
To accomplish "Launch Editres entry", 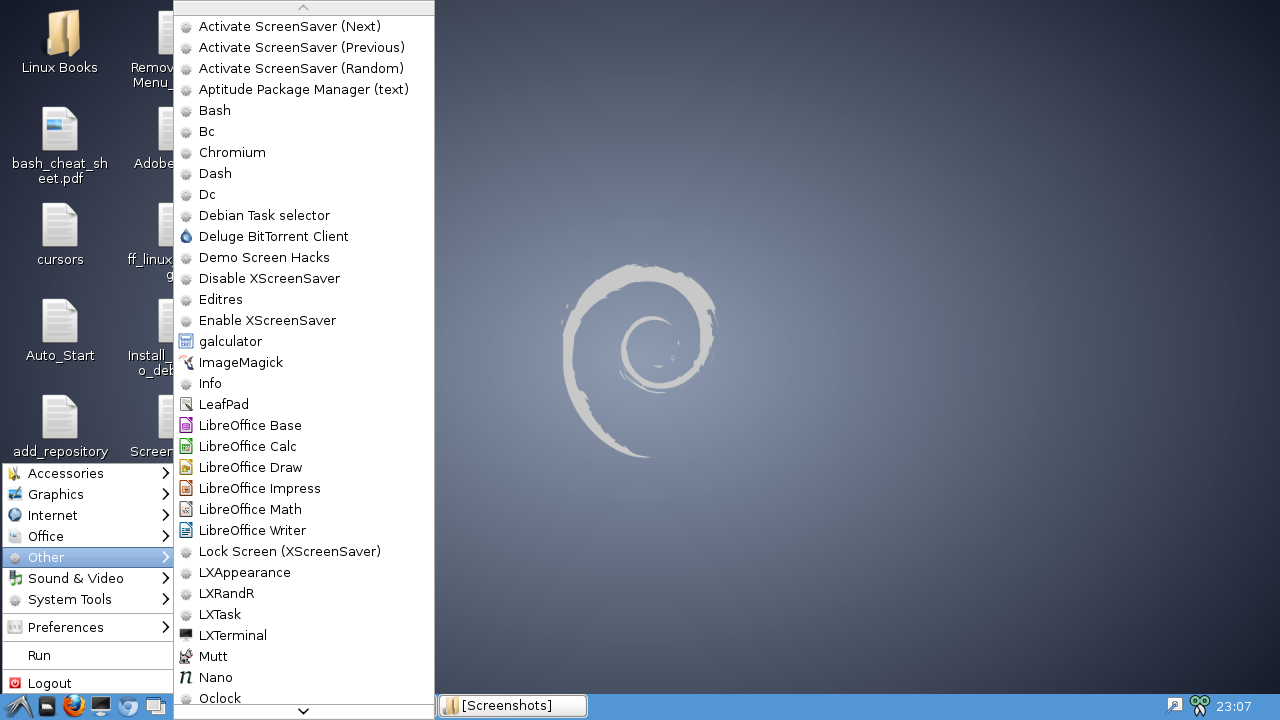I will [304, 300].
